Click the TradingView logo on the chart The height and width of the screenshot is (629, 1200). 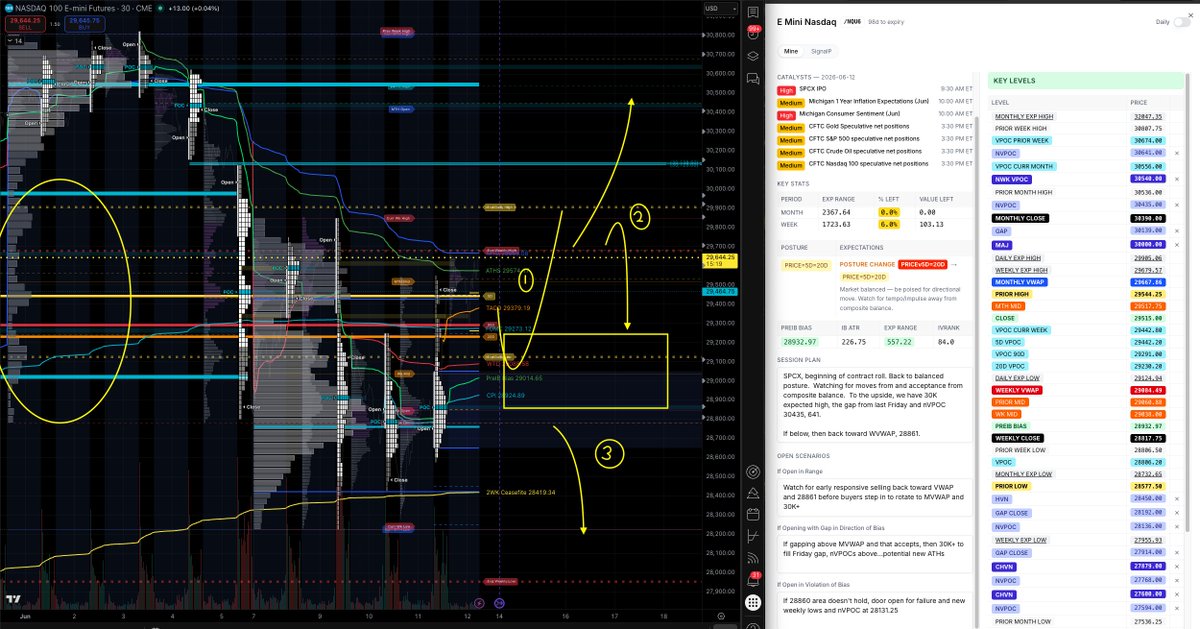(x=15, y=599)
